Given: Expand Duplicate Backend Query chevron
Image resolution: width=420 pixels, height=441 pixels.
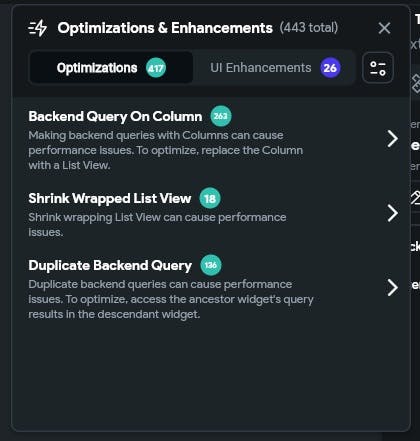Looking at the screenshot, I should click(393, 288).
